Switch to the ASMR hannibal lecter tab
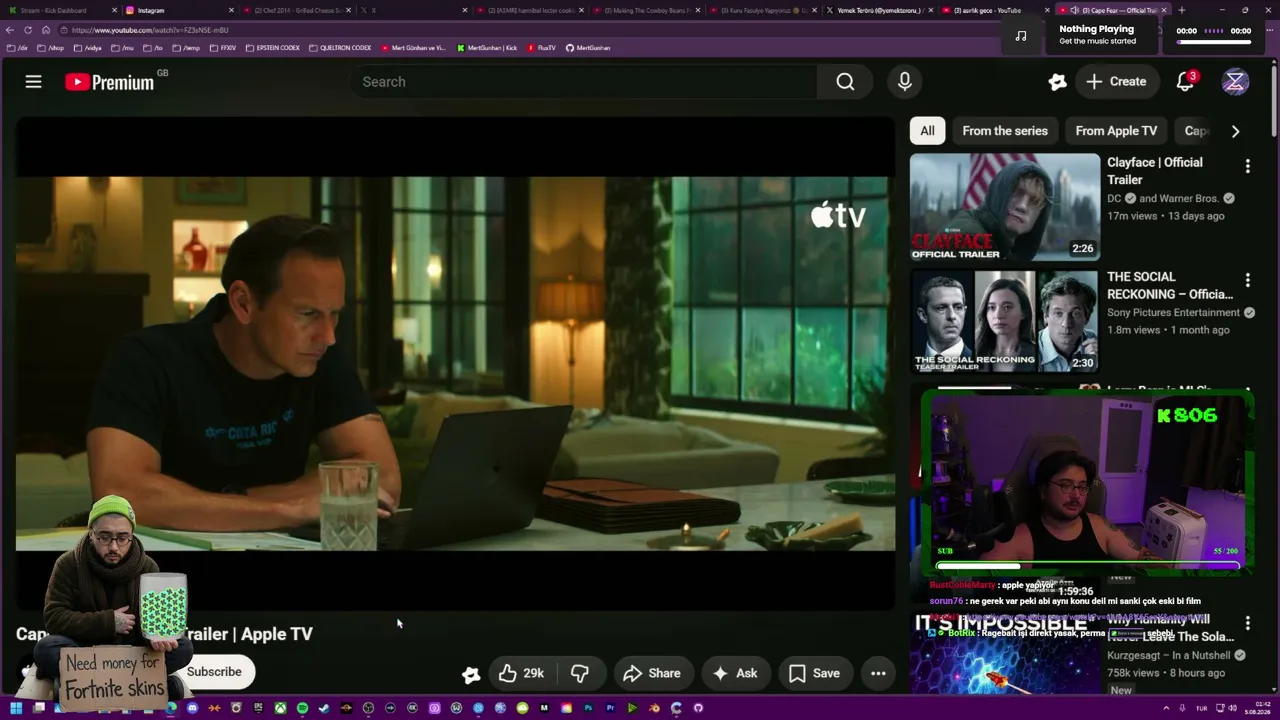1280x720 pixels. [530, 10]
